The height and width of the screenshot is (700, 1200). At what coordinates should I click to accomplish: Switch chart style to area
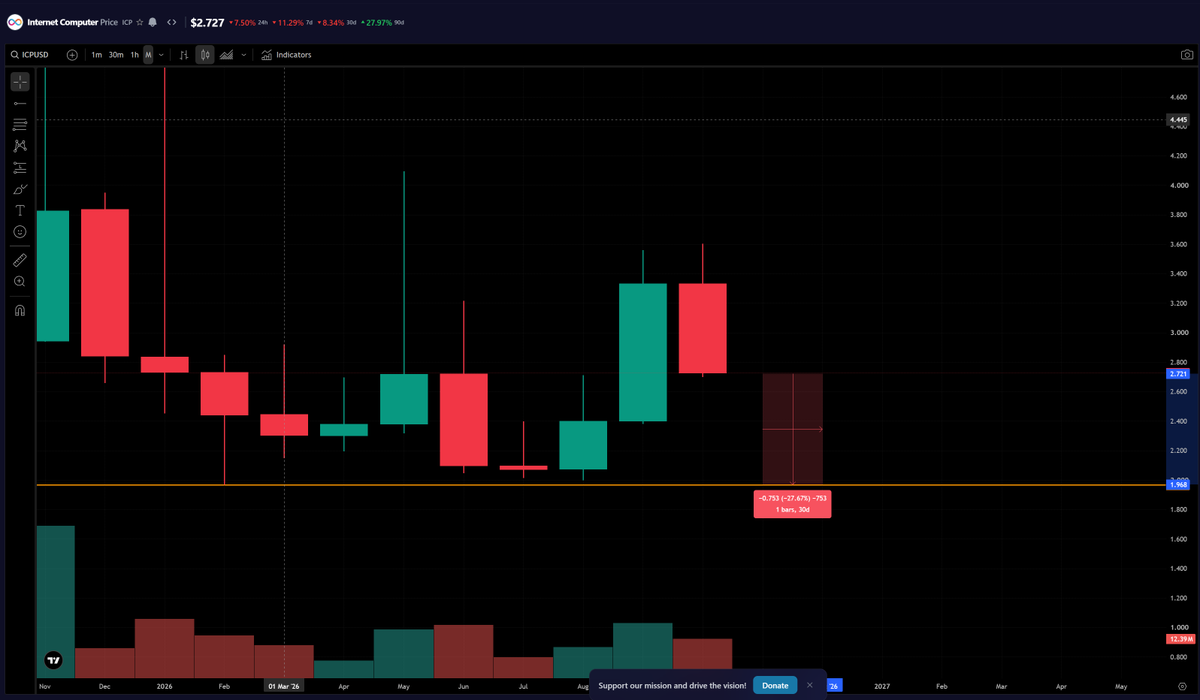tap(226, 55)
